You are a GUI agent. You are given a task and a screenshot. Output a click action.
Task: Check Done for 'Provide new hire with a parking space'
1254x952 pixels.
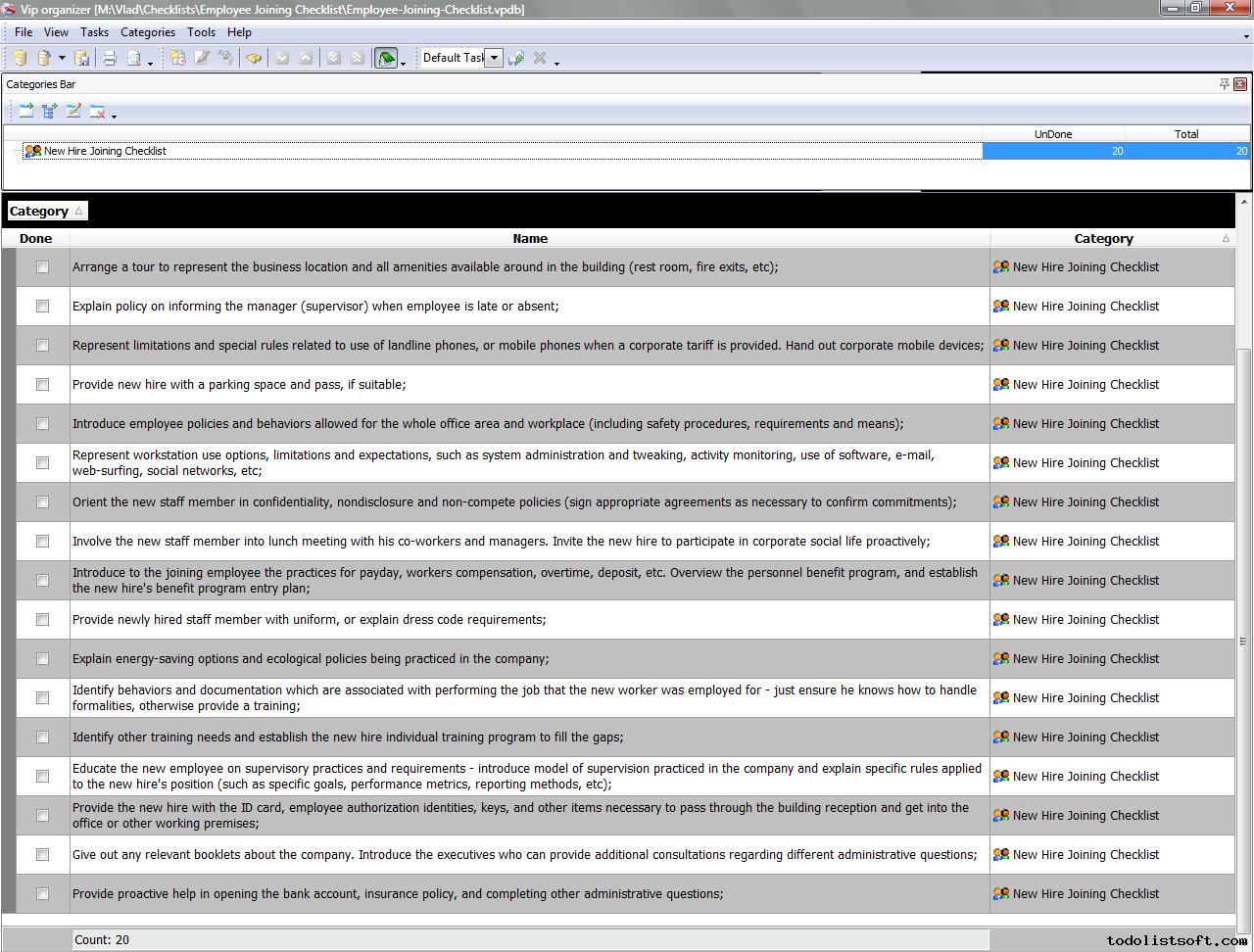(42, 385)
